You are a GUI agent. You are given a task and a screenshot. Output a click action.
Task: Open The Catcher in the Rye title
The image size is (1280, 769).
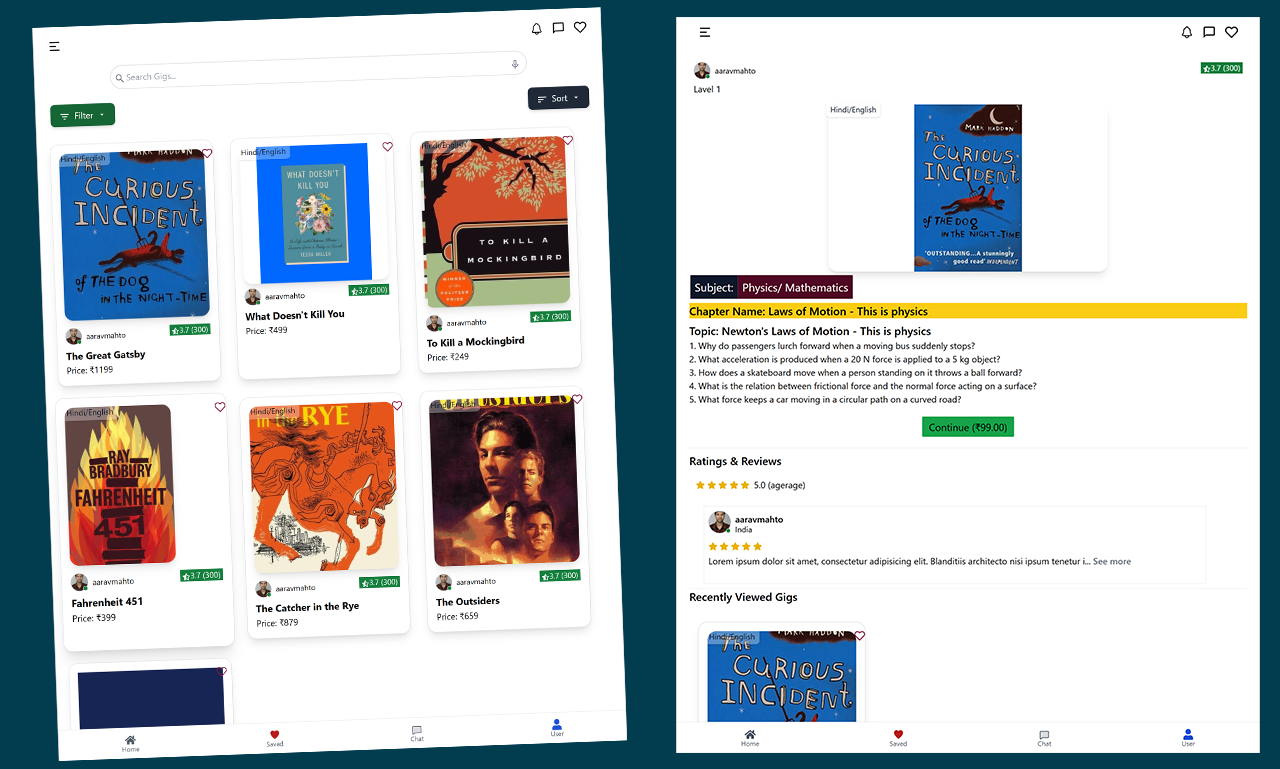pyautogui.click(x=307, y=607)
